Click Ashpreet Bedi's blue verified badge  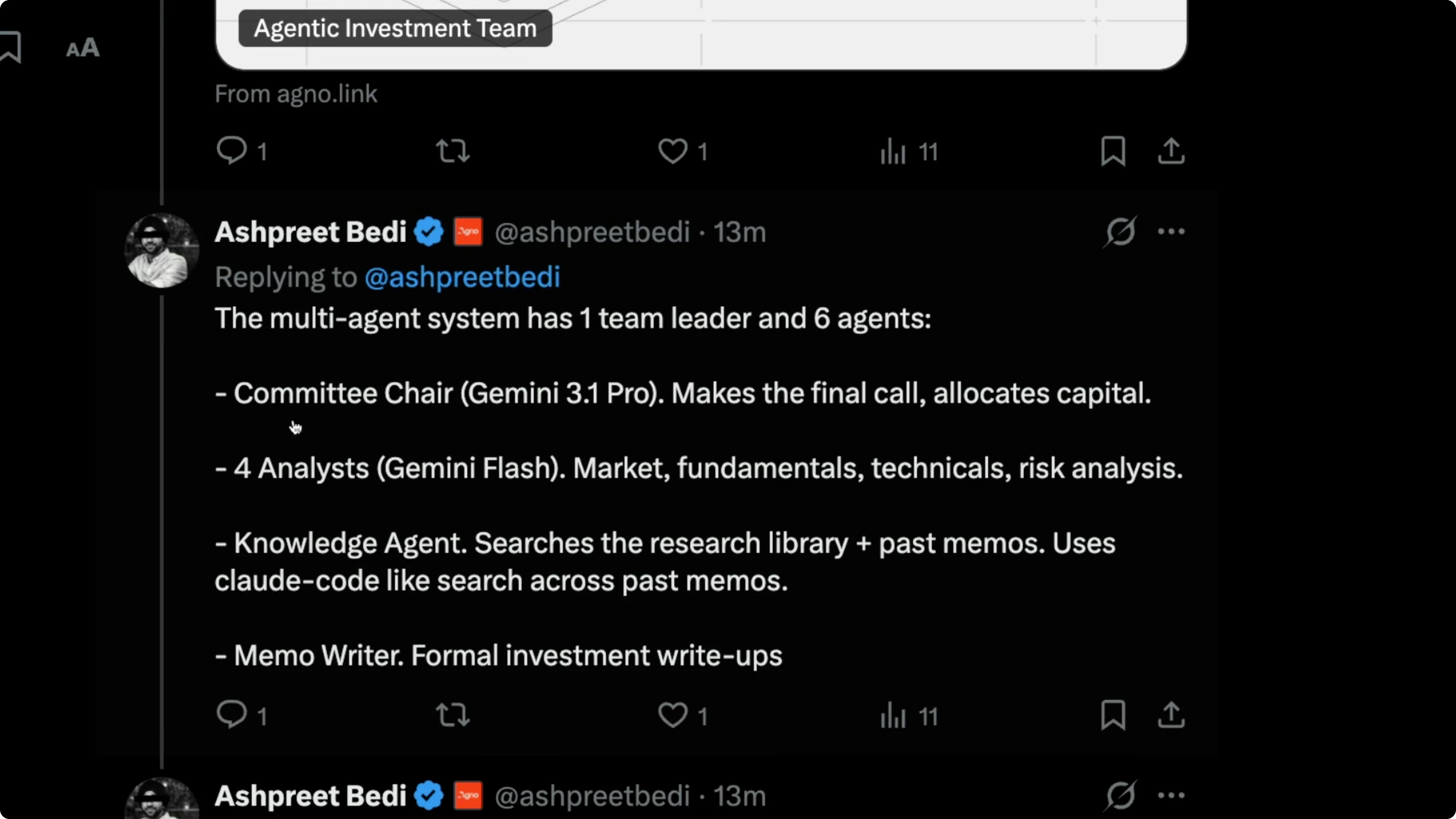tap(428, 232)
